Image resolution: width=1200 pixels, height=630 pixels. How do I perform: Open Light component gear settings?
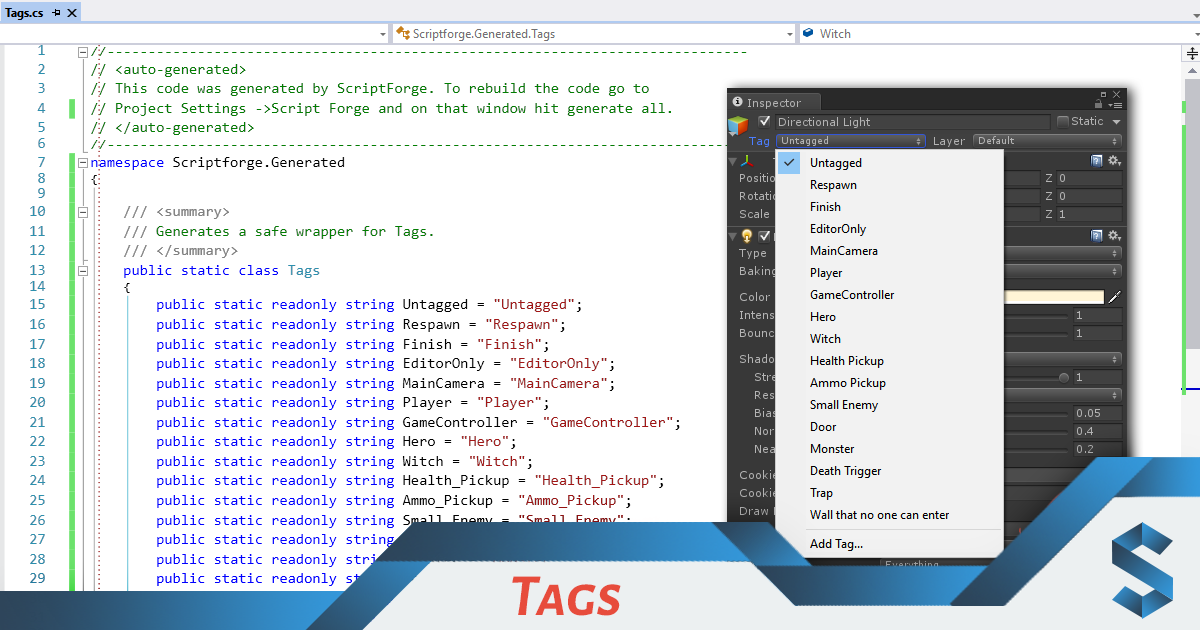tap(1114, 236)
